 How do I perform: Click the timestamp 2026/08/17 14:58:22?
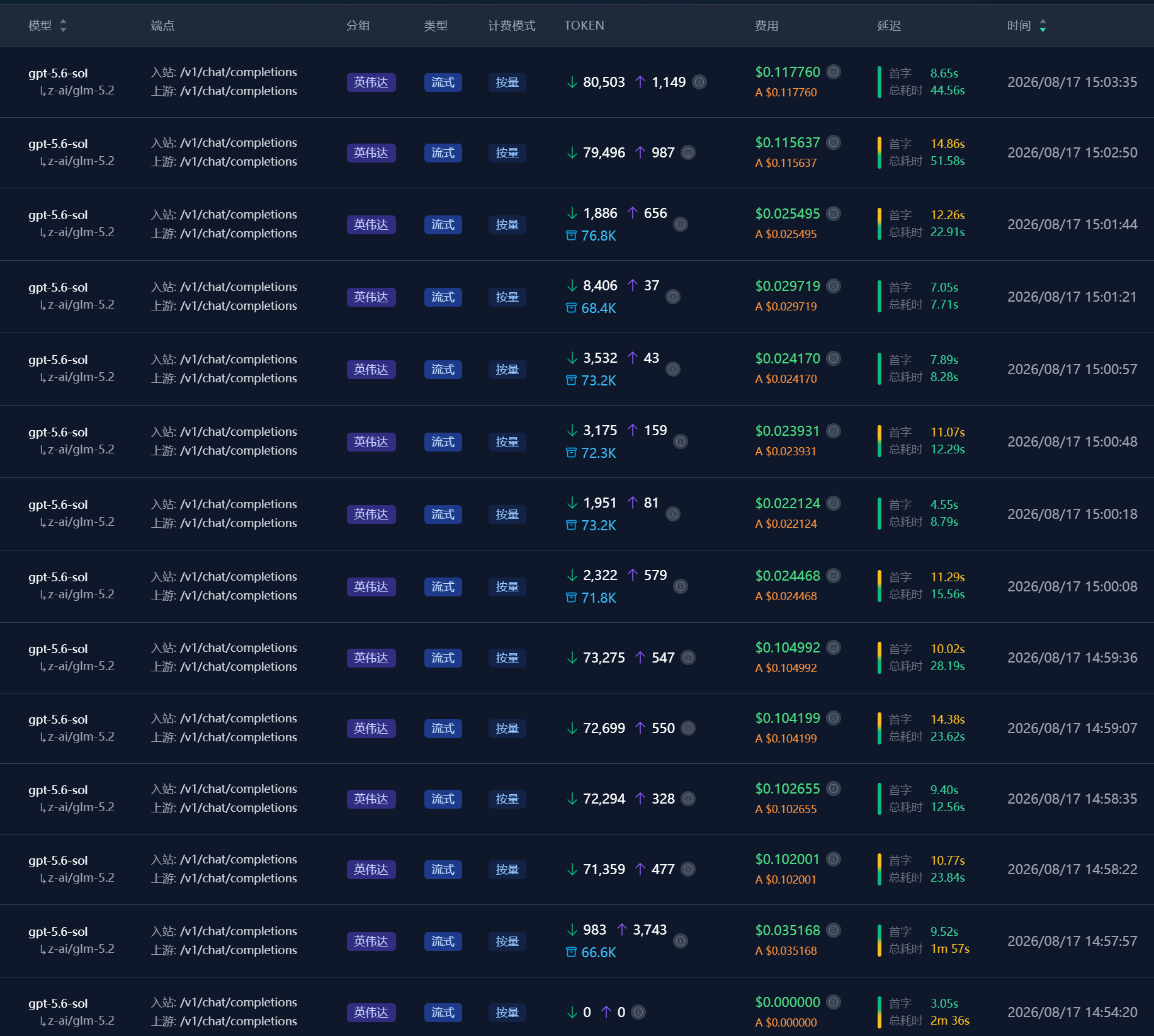pyautogui.click(x=1072, y=870)
